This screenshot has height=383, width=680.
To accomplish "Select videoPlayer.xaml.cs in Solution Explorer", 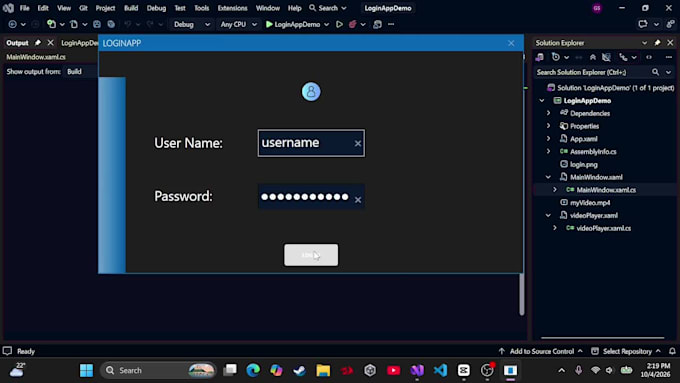I will tap(603, 228).
